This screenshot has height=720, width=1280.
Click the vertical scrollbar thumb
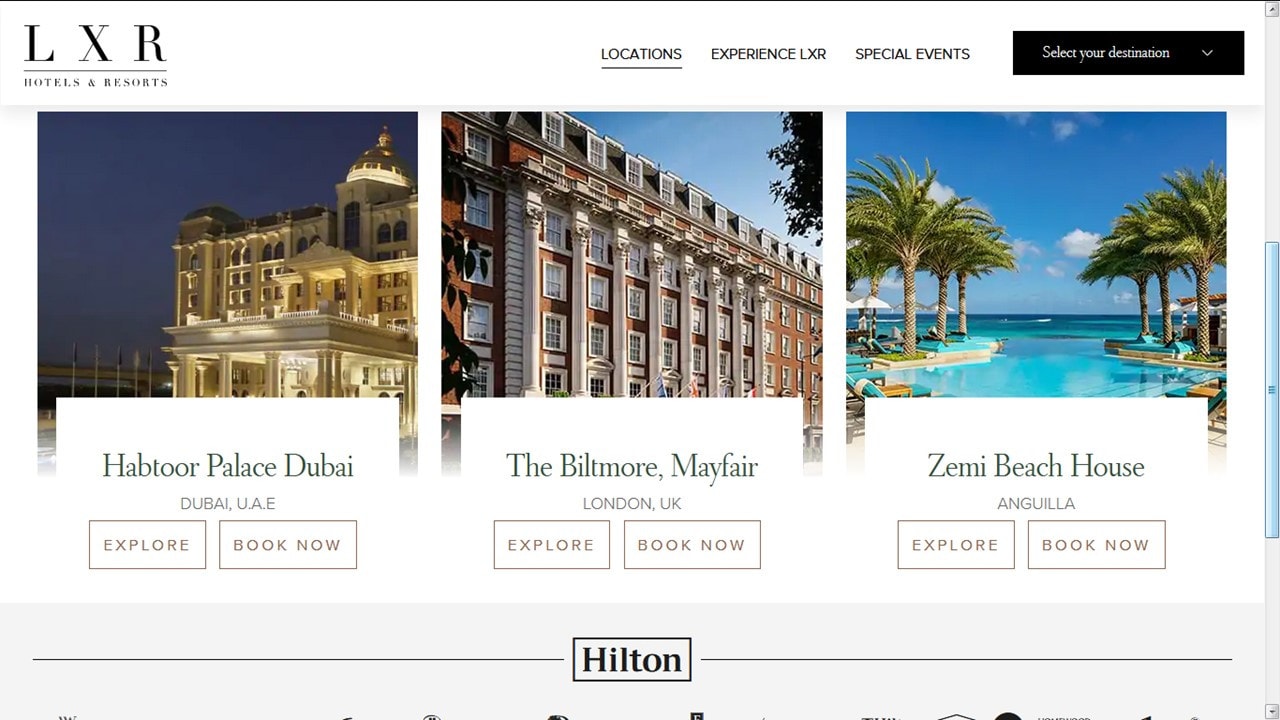[x=1272, y=390]
